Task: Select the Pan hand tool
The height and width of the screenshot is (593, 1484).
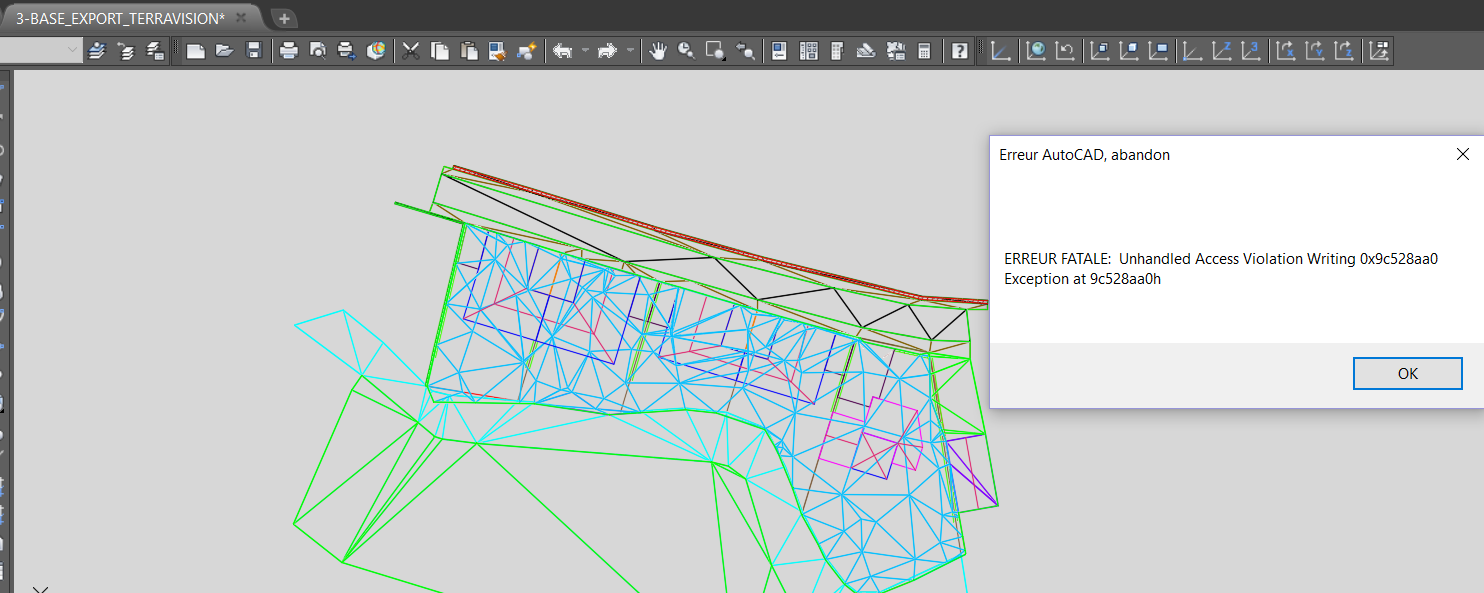Action: coord(657,51)
